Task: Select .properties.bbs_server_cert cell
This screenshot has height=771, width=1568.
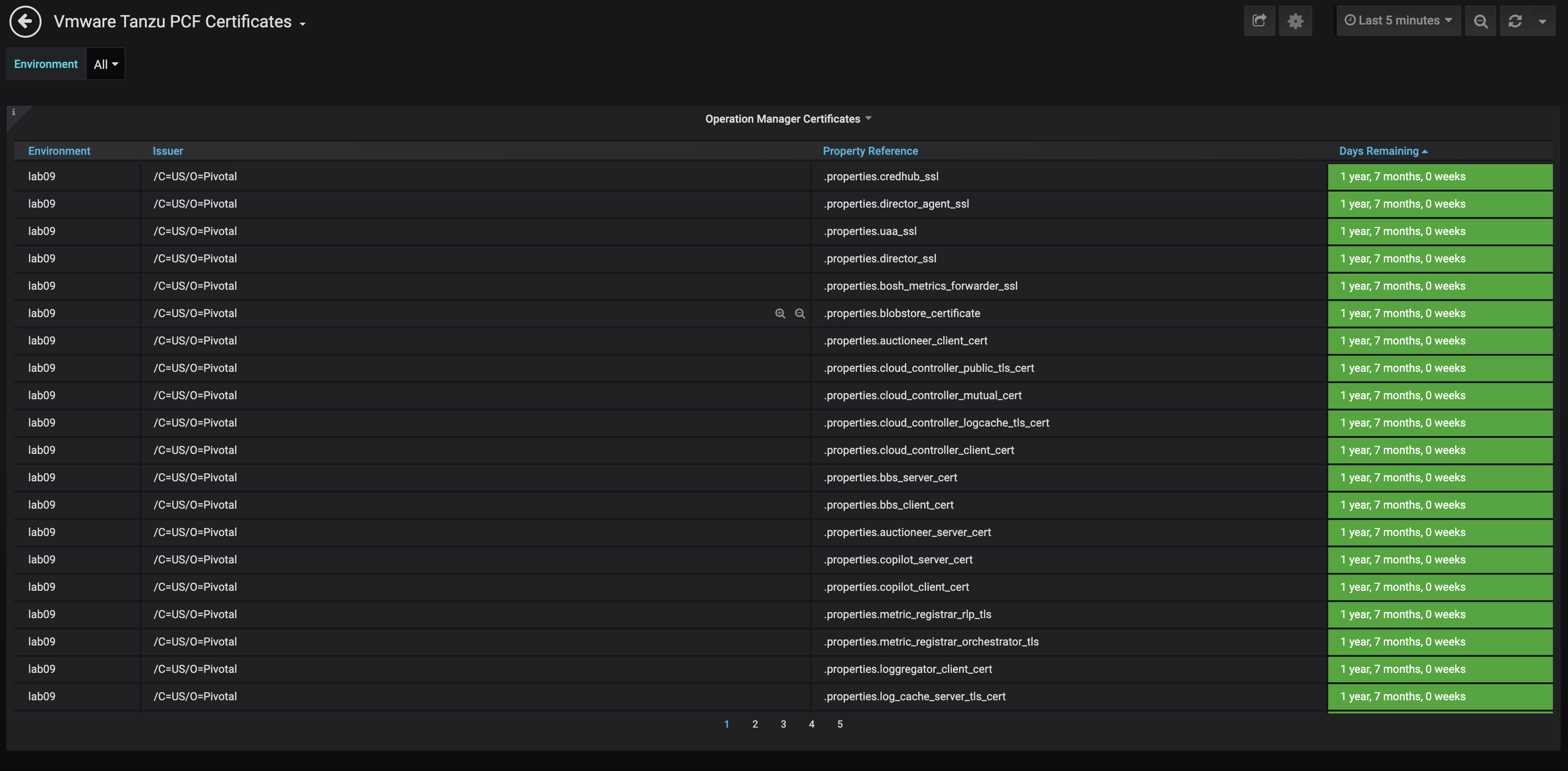Action: coord(1070,478)
